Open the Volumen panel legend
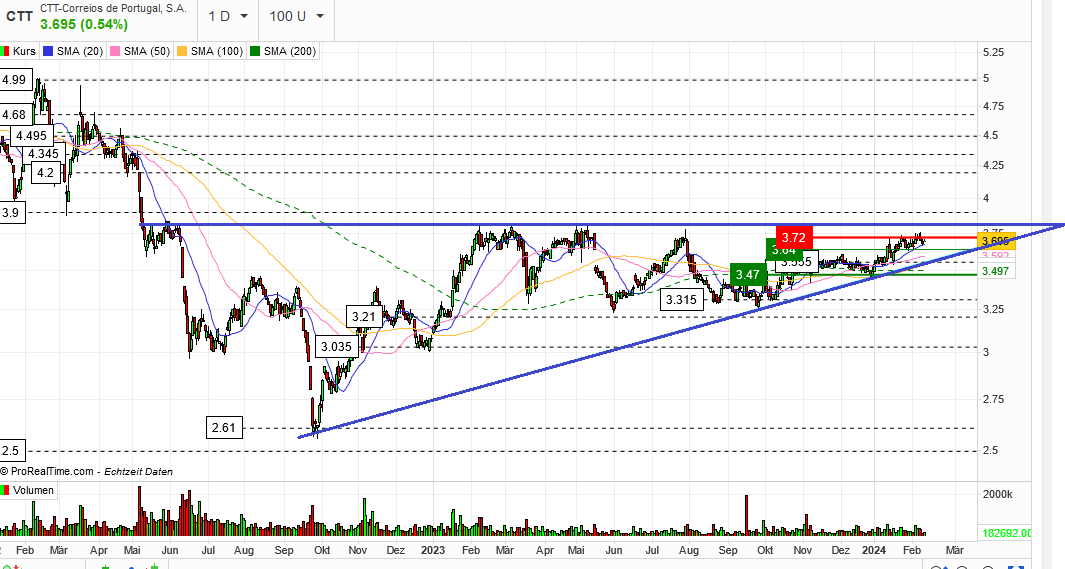This screenshot has width=1065, height=569. pos(28,490)
